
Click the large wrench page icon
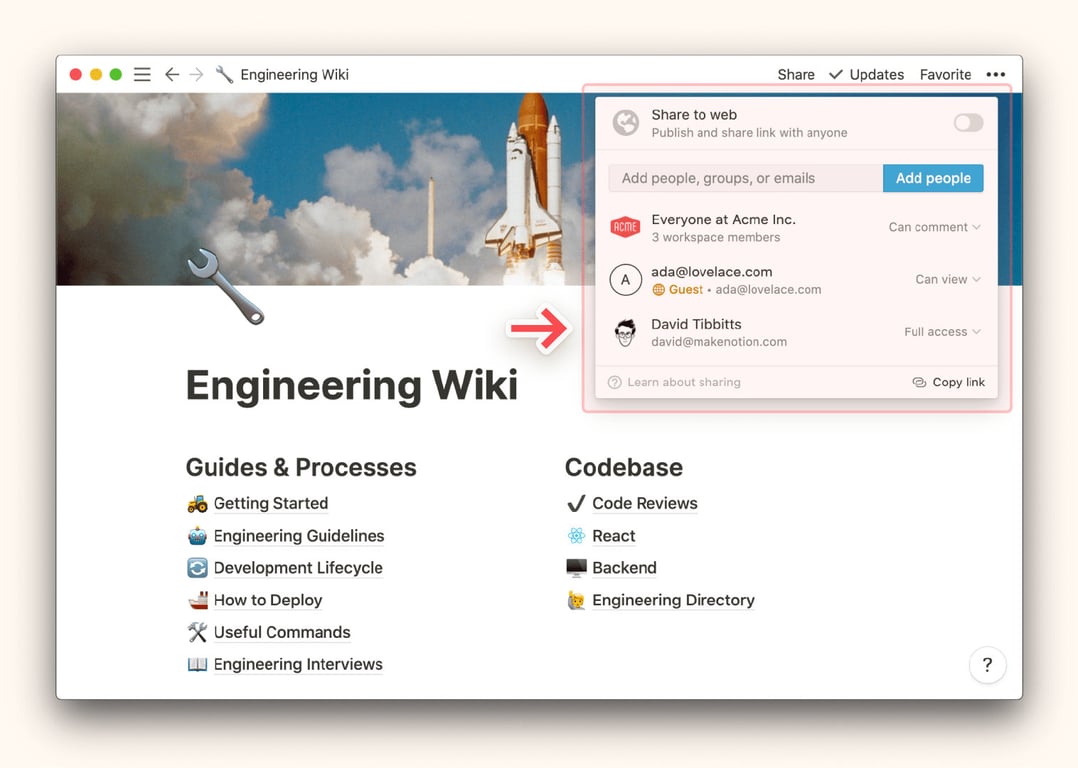click(x=226, y=287)
